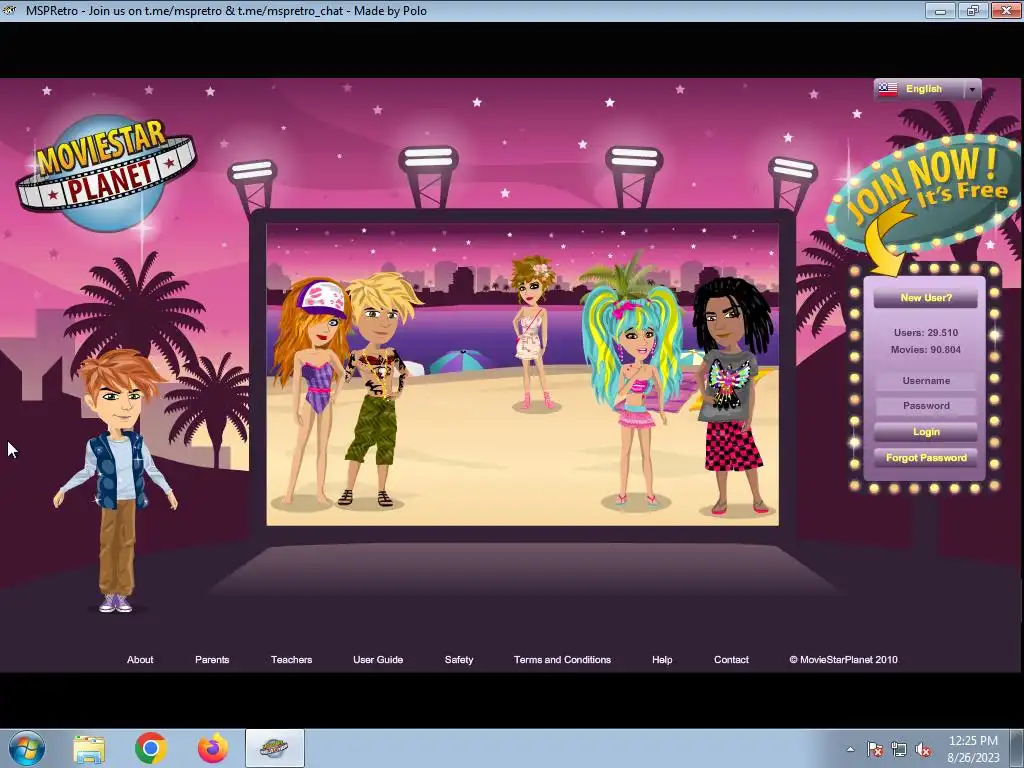
Task: Click the Forgot Password button
Action: [x=925, y=458]
